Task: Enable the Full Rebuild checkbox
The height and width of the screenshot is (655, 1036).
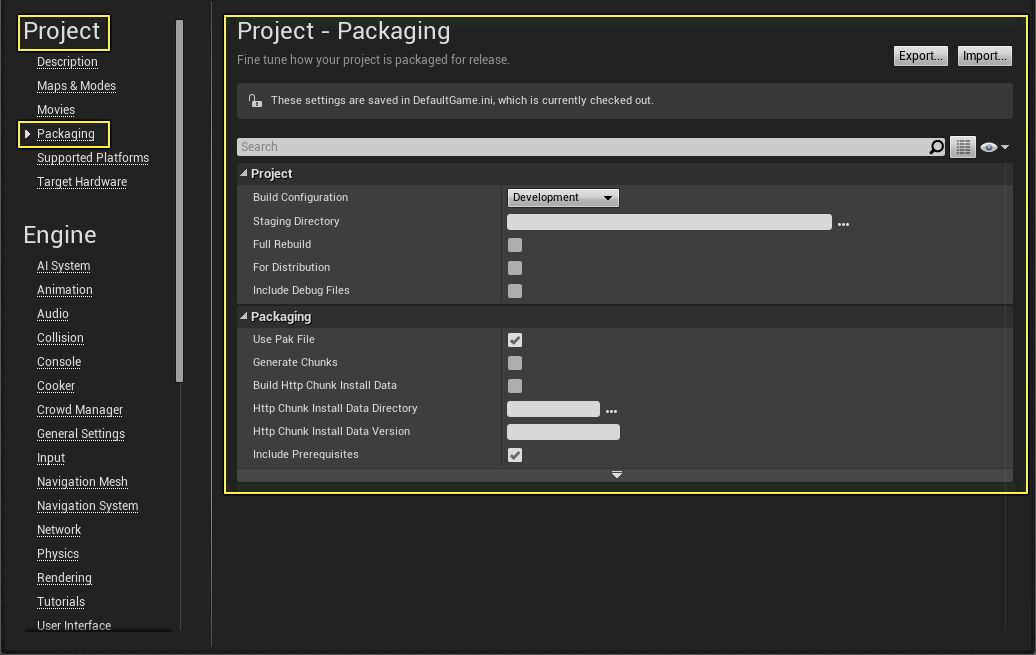Action: (514, 244)
